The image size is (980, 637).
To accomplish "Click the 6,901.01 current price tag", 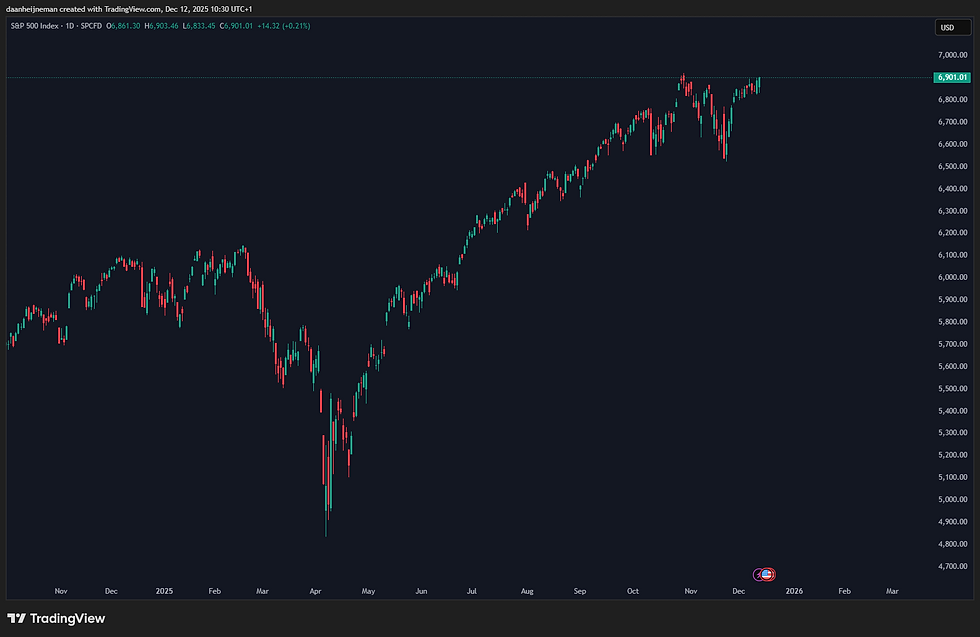I will point(952,78).
